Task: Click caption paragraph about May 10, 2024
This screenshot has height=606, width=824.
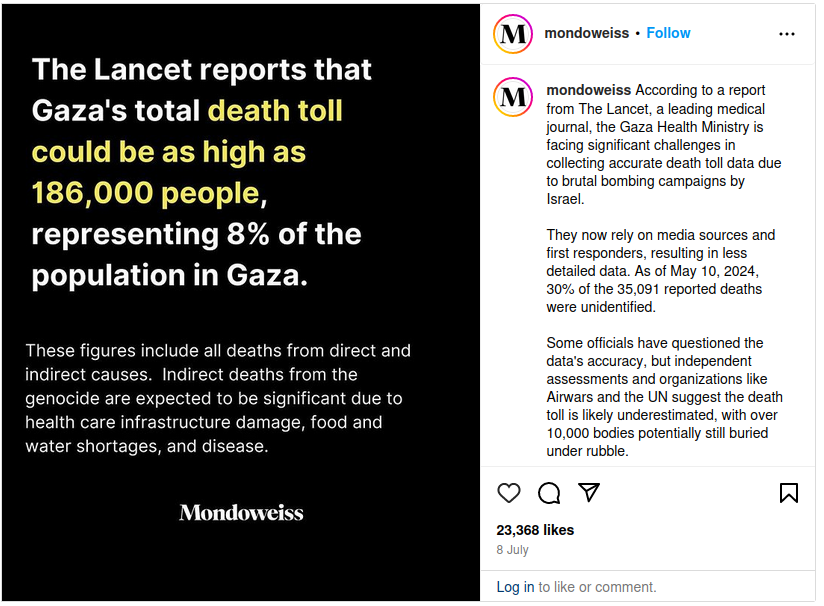Action: pyautogui.click(x=660, y=271)
